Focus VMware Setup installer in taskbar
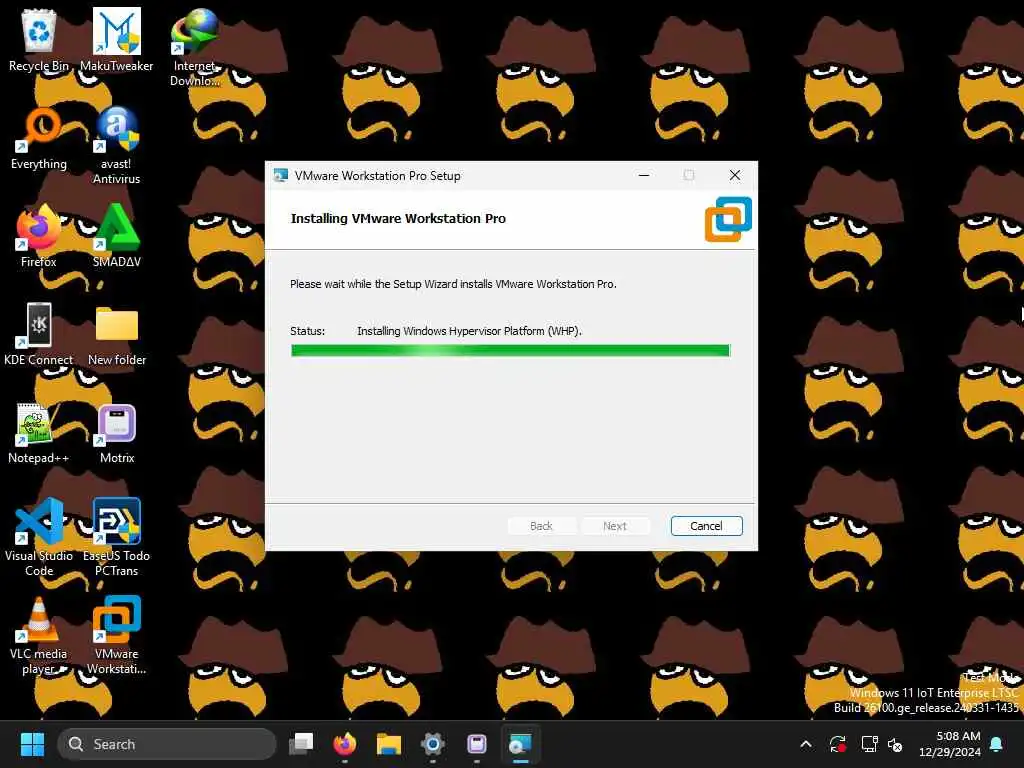The width and height of the screenshot is (1024, 768). coord(520,744)
